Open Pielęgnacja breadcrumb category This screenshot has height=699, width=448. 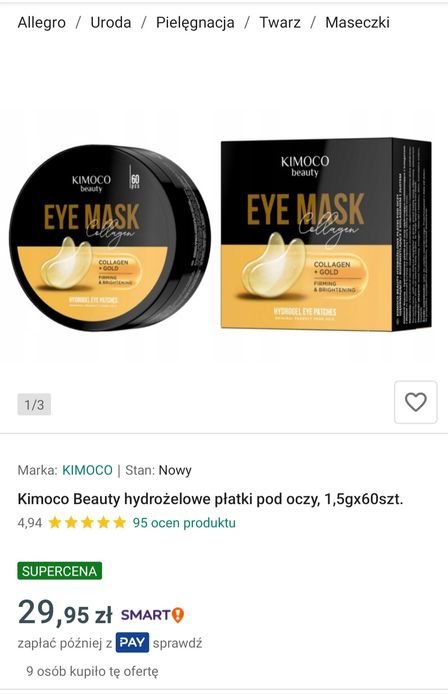195,23
